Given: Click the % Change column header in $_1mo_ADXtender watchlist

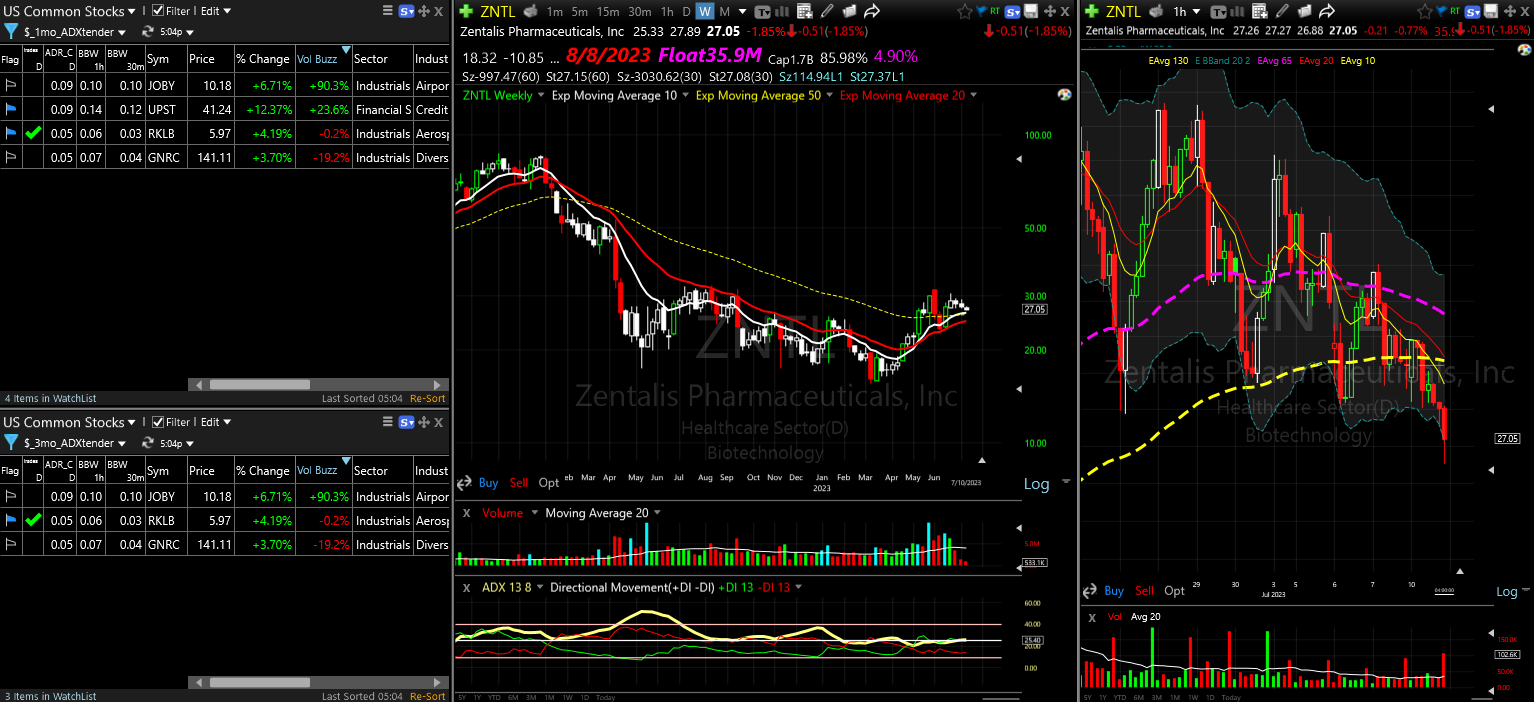Looking at the screenshot, I should [x=263, y=59].
